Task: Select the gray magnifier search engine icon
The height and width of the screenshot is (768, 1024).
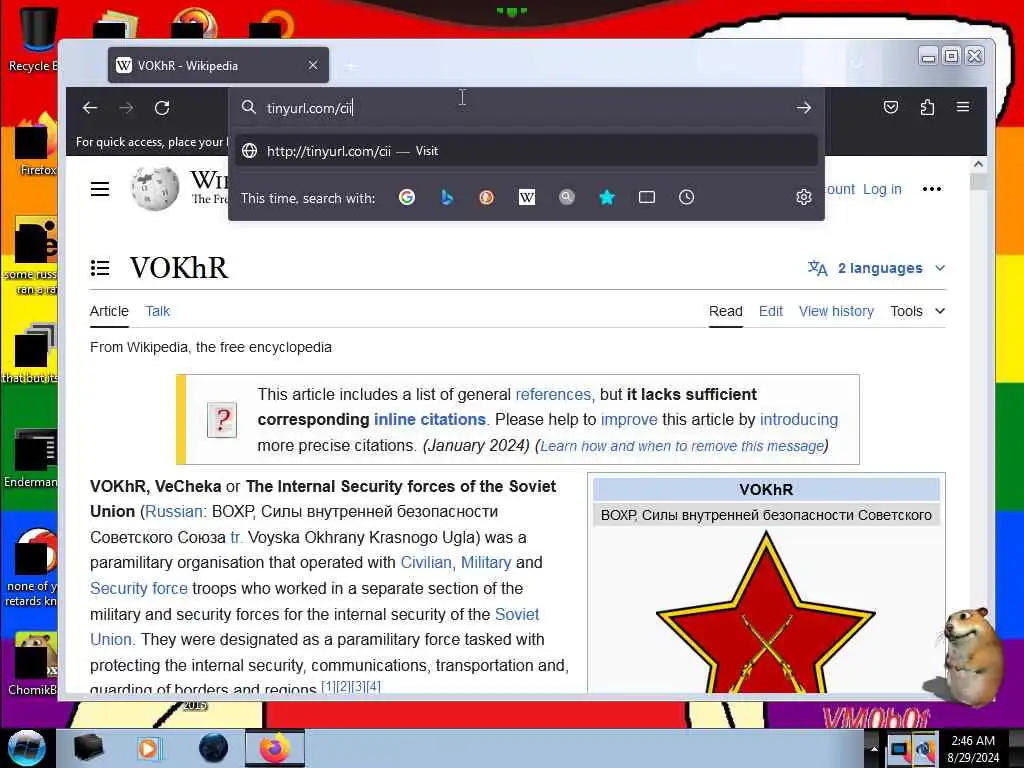Action: (x=567, y=197)
